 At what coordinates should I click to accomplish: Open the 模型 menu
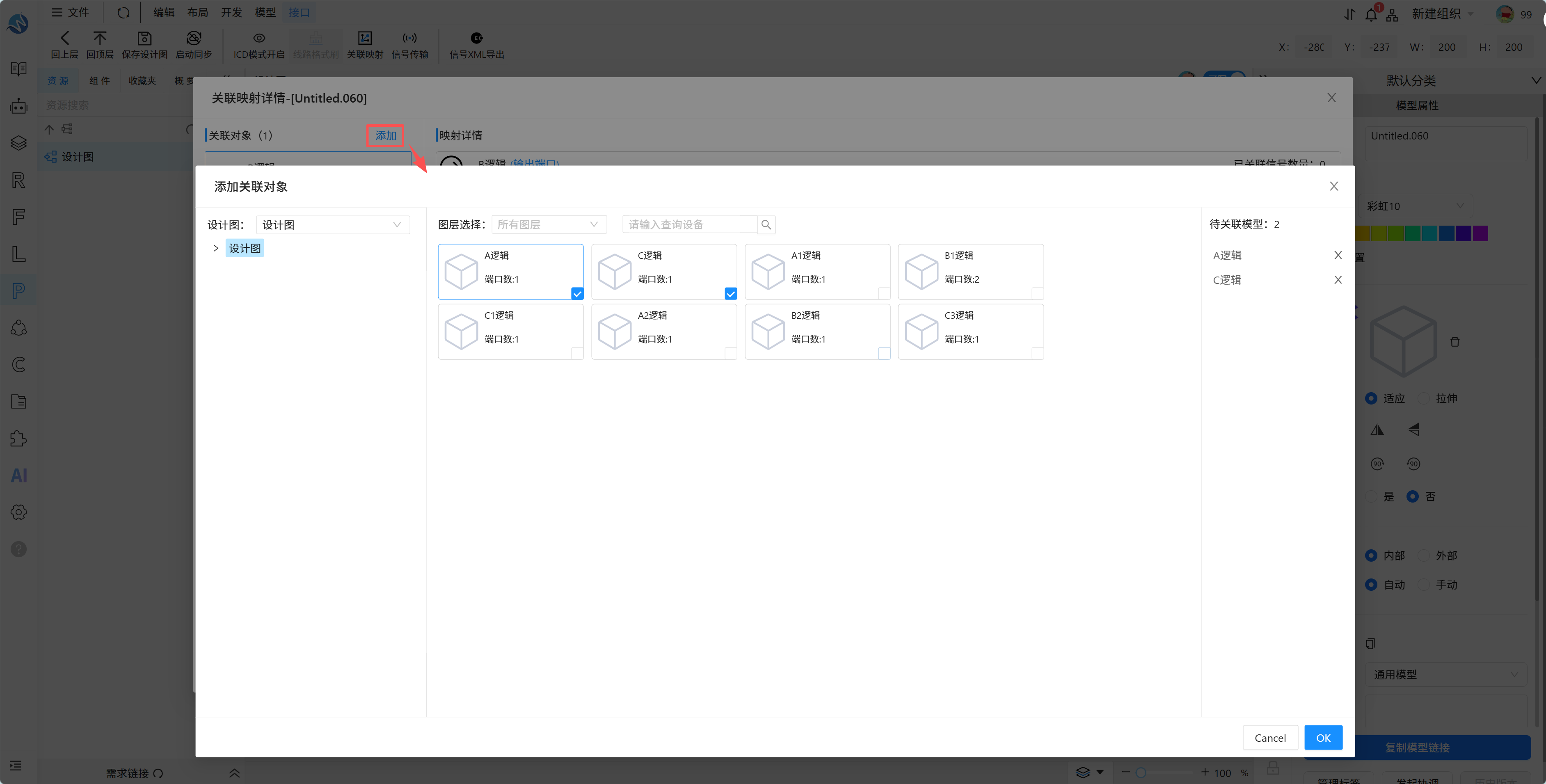click(265, 13)
